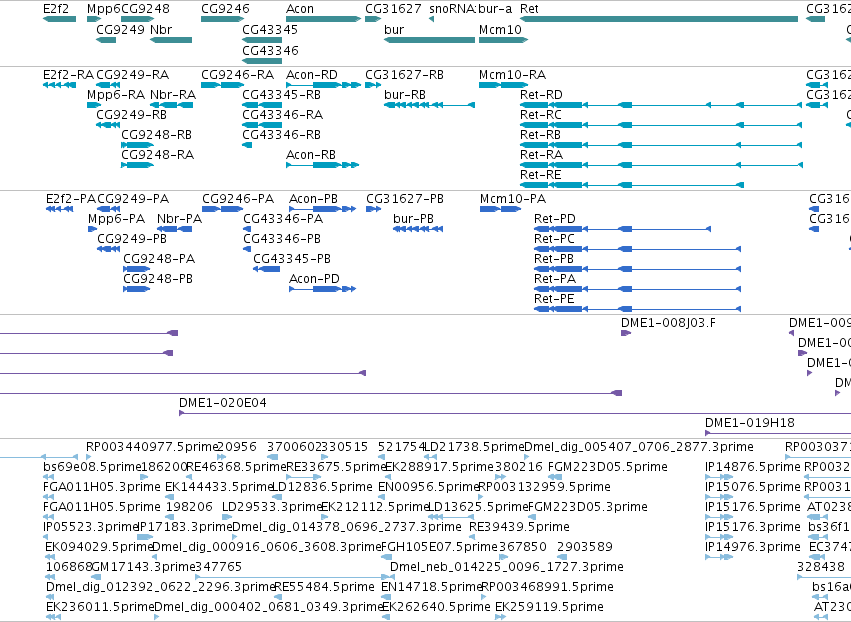Select the CG43346 gene label

pos(270,50)
